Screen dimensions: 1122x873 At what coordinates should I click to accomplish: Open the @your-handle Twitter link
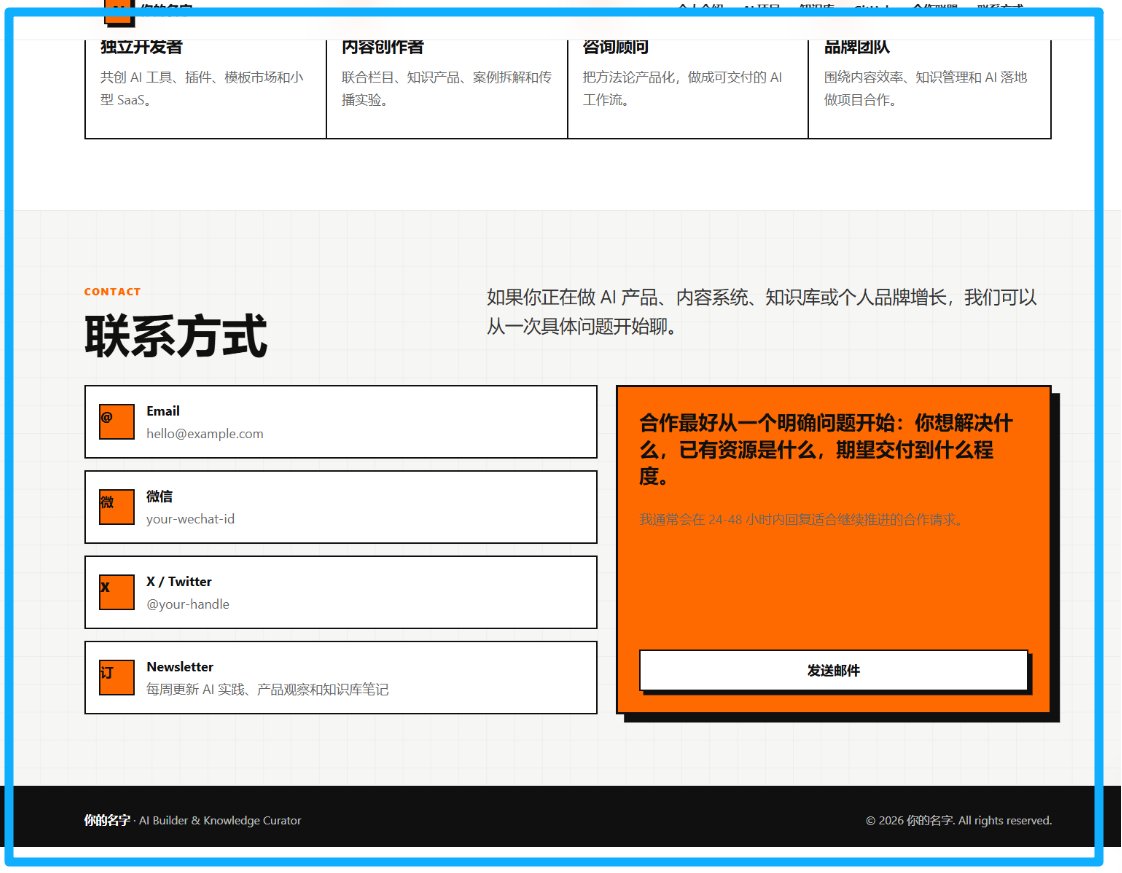pos(188,604)
